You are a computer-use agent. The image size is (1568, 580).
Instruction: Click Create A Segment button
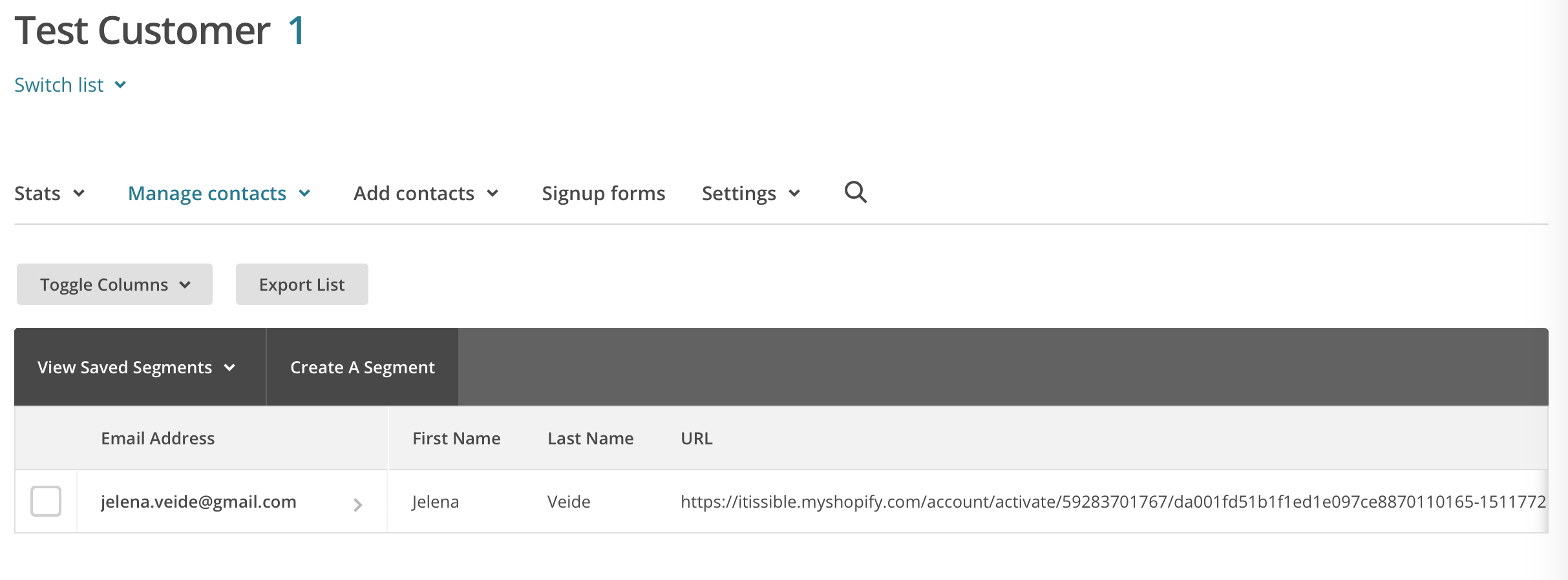(362, 368)
